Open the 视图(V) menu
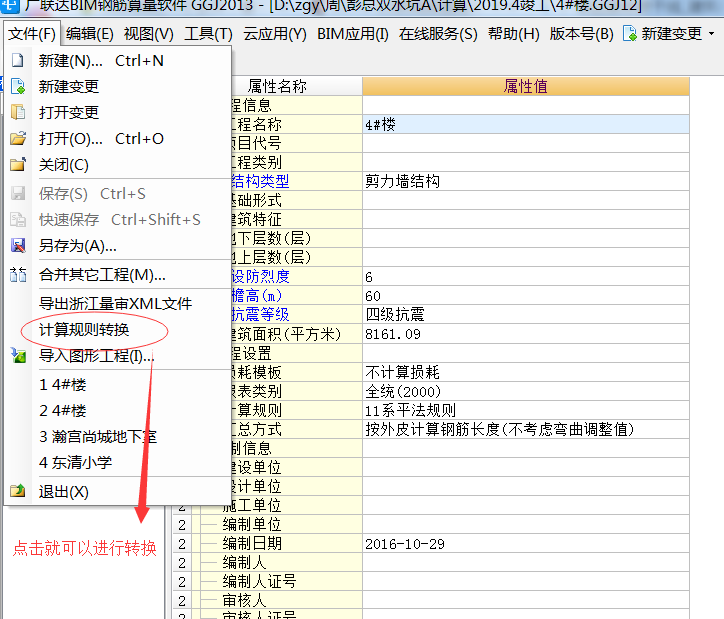 tap(149, 34)
